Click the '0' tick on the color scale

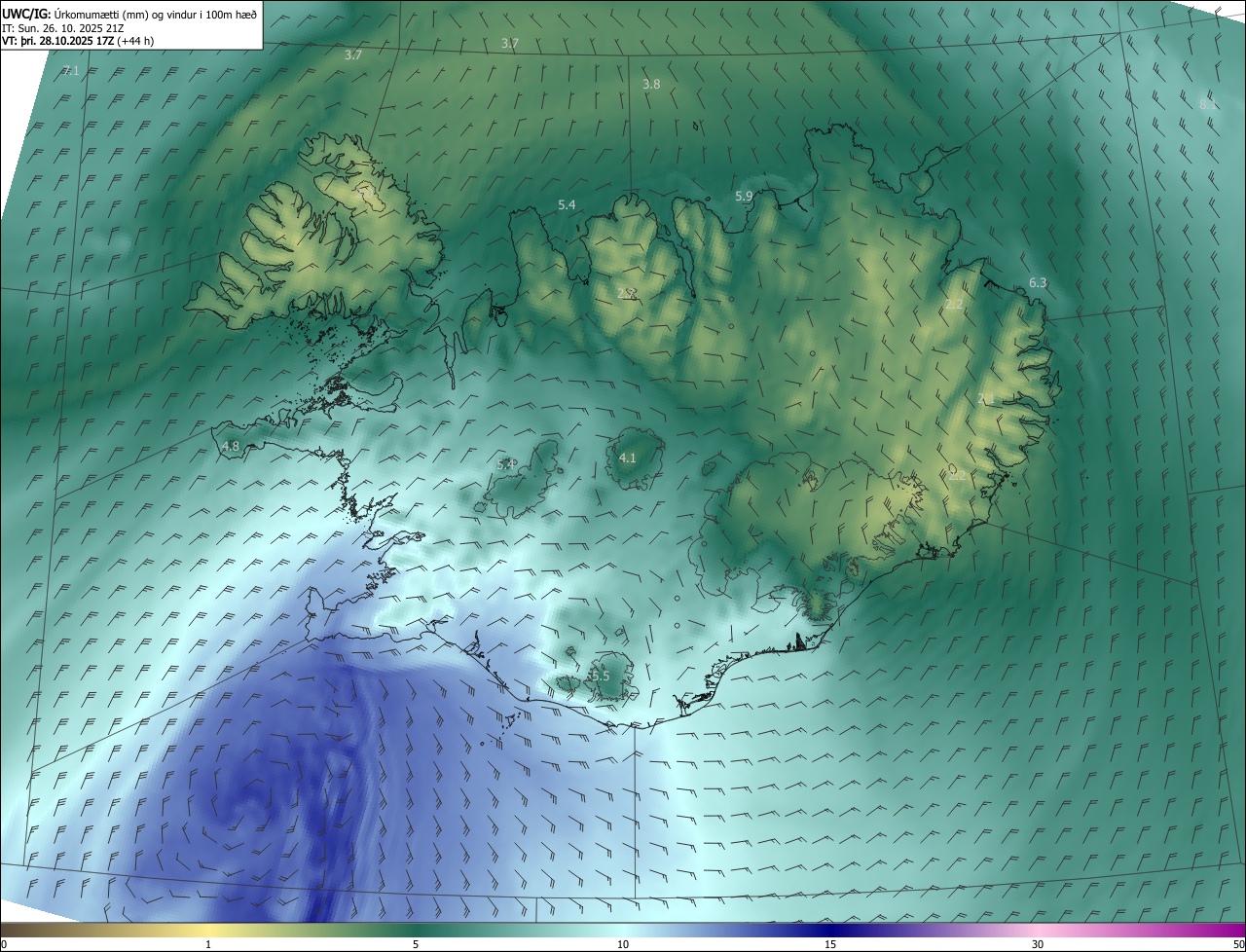tap(4, 944)
